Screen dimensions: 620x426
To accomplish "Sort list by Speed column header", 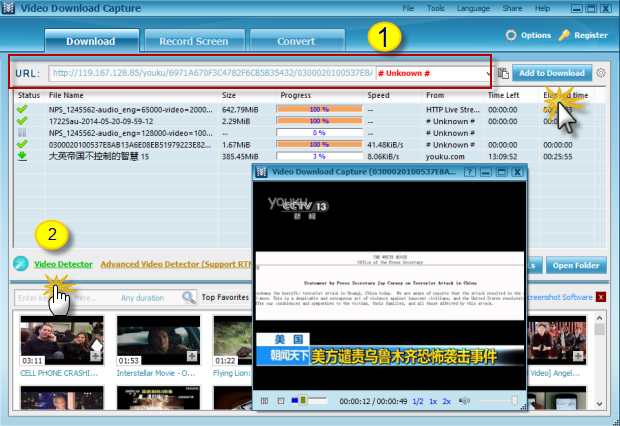I will pos(392,95).
